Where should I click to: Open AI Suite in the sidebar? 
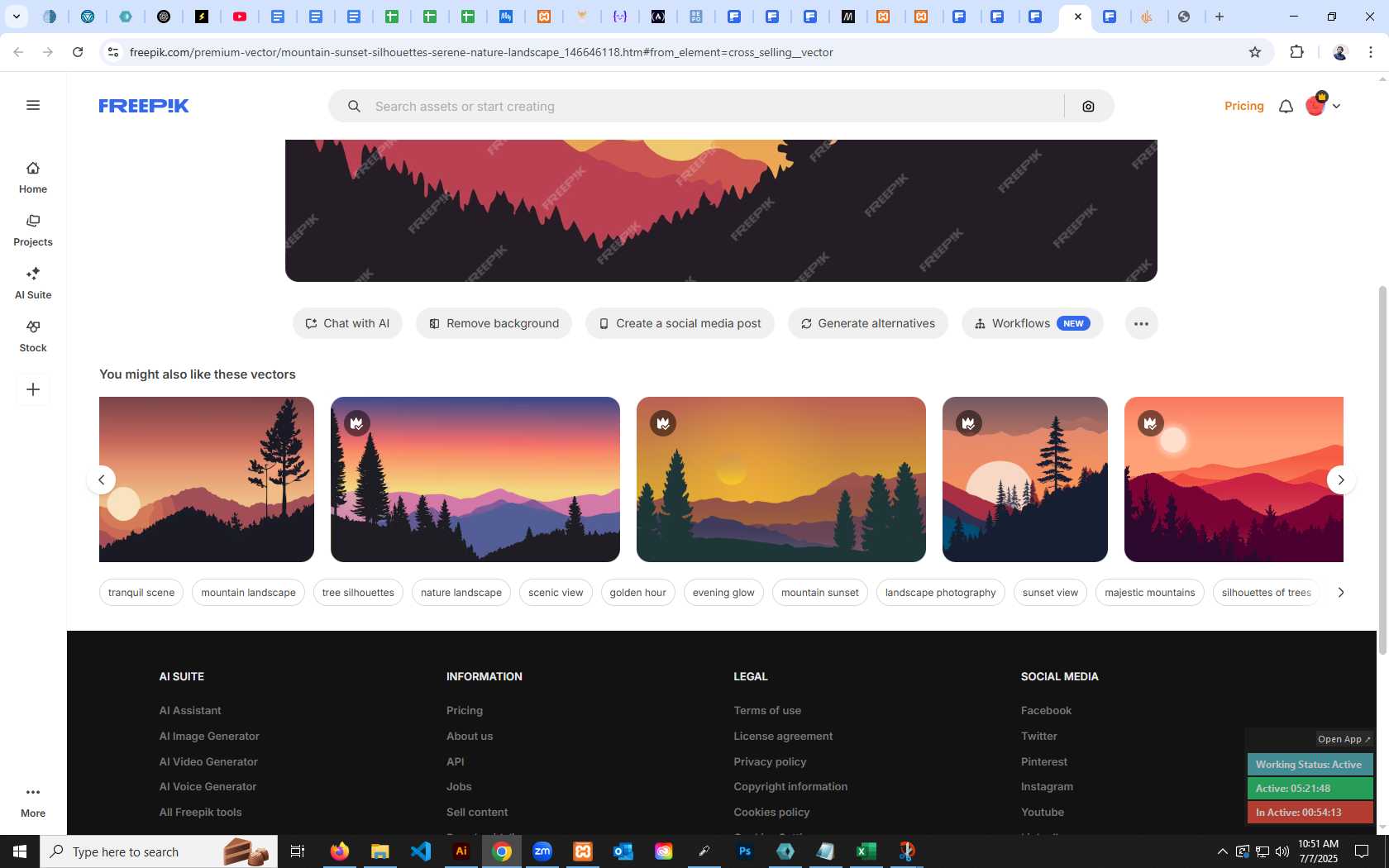pyautogui.click(x=33, y=284)
